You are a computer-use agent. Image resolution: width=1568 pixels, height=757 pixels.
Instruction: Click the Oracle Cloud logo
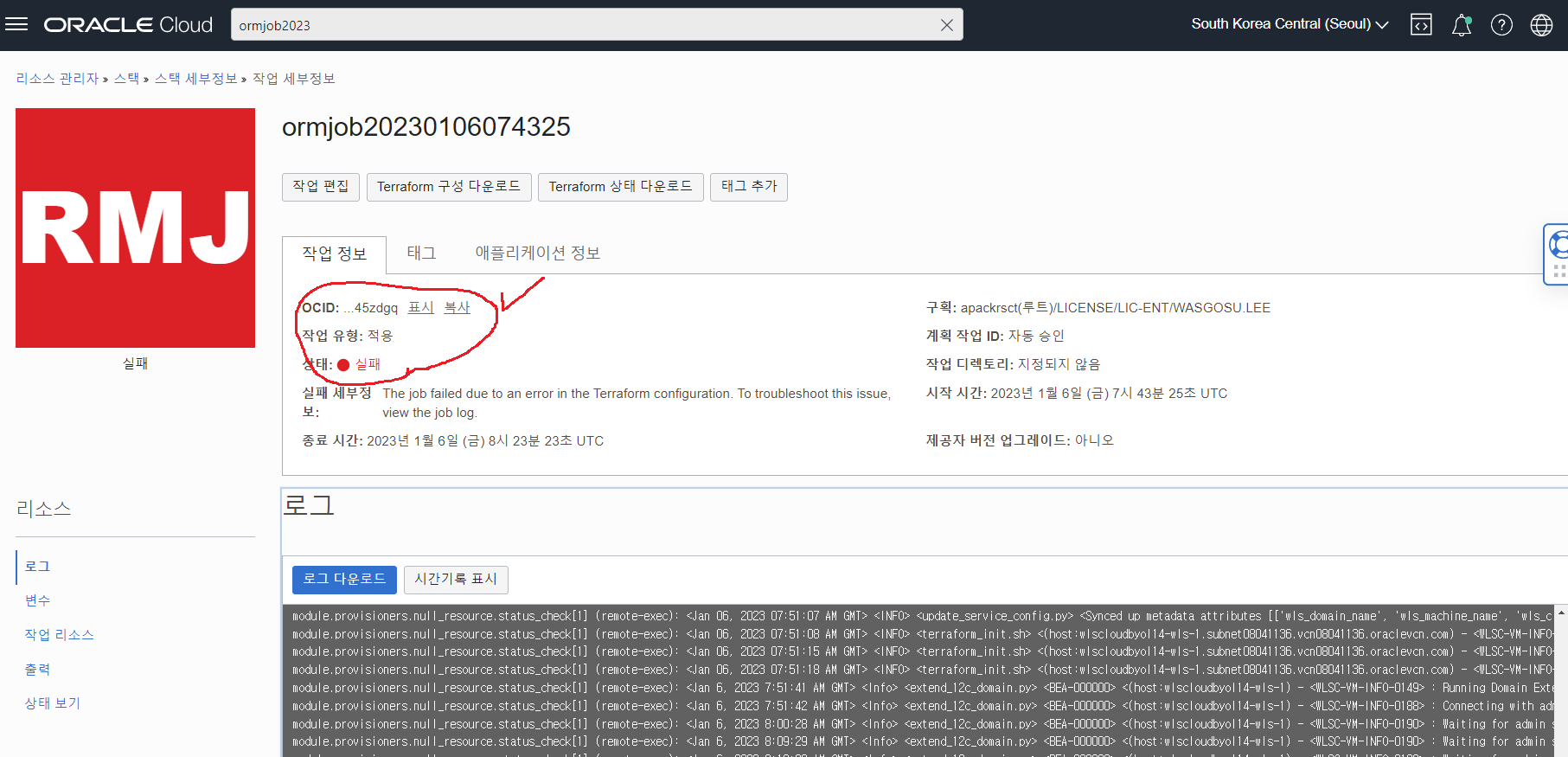click(128, 25)
